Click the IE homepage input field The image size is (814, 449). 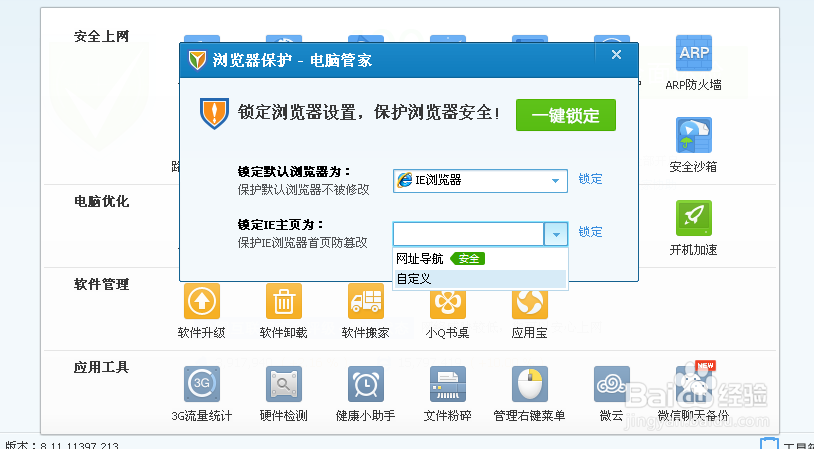pos(469,234)
